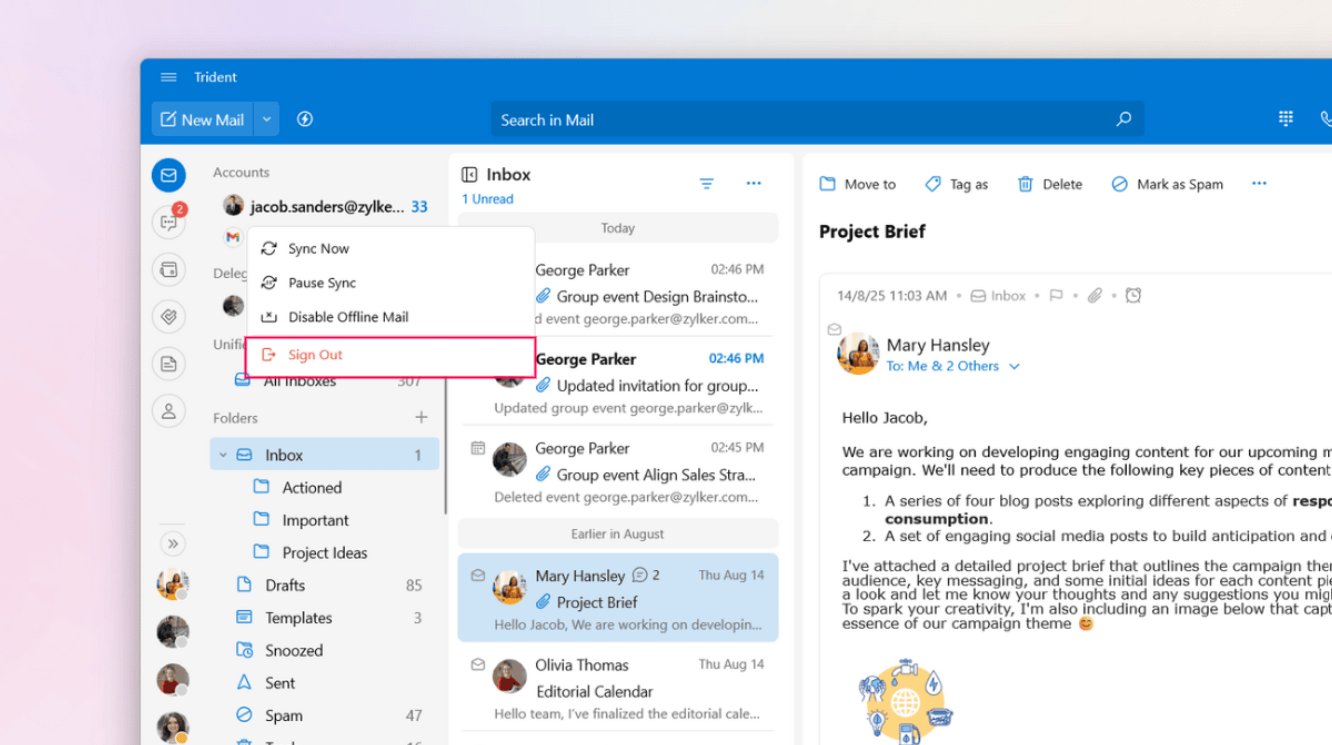Open the Contacts module icon in sidebar
This screenshot has width=1332, height=745.
click(169, 411)
